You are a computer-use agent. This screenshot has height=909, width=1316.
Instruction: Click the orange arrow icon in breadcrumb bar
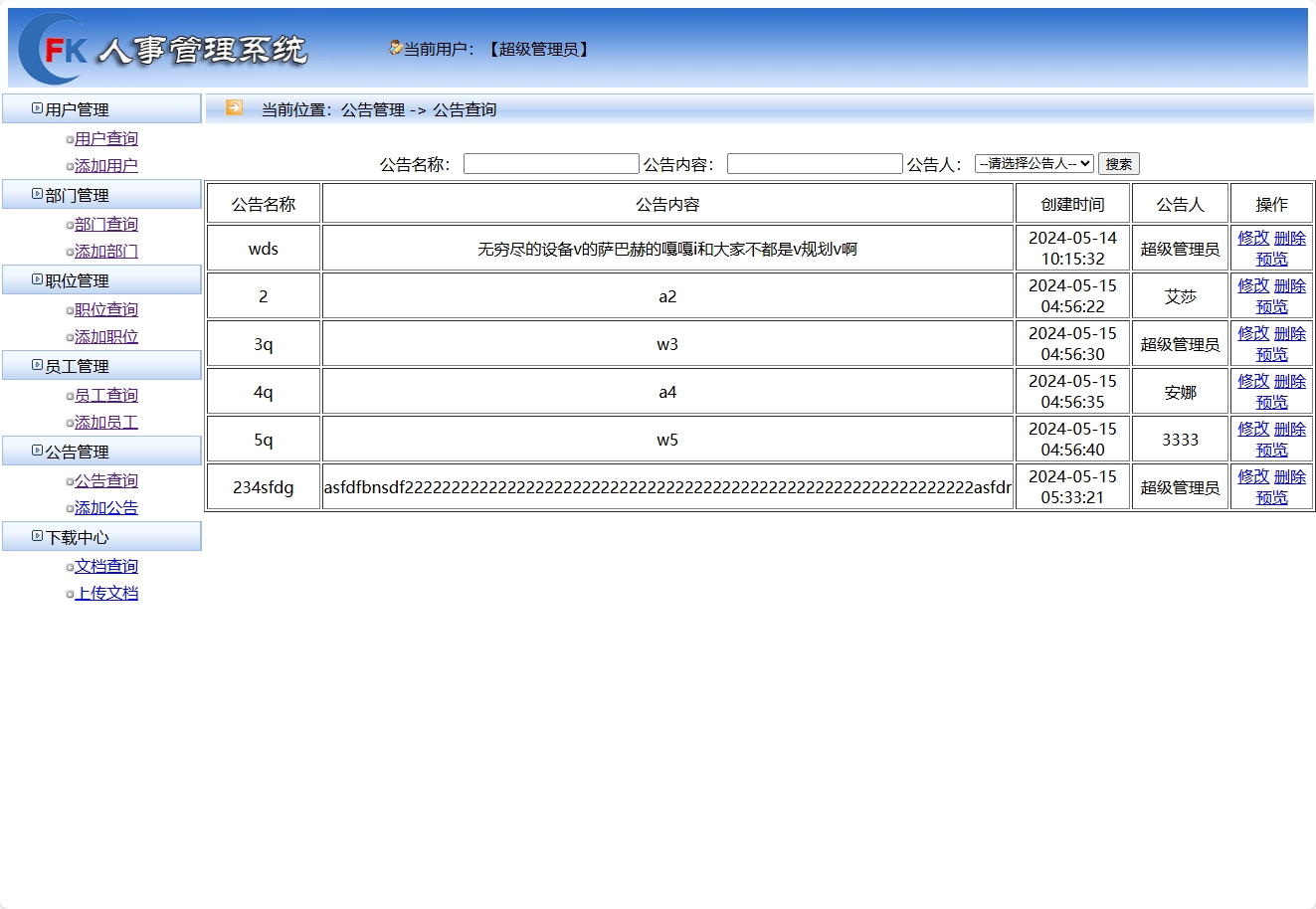pyautogui.click(x=233, y=109)
